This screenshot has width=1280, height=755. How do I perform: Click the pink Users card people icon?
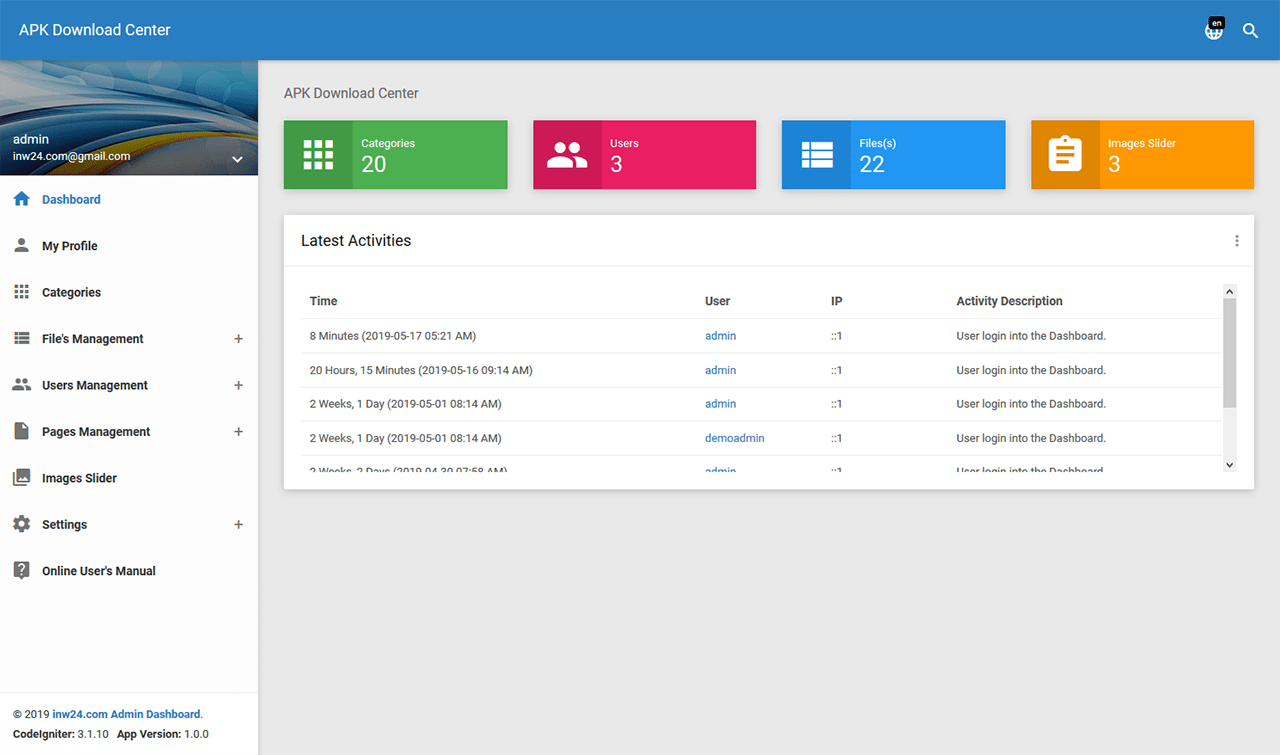coord(567,155)
